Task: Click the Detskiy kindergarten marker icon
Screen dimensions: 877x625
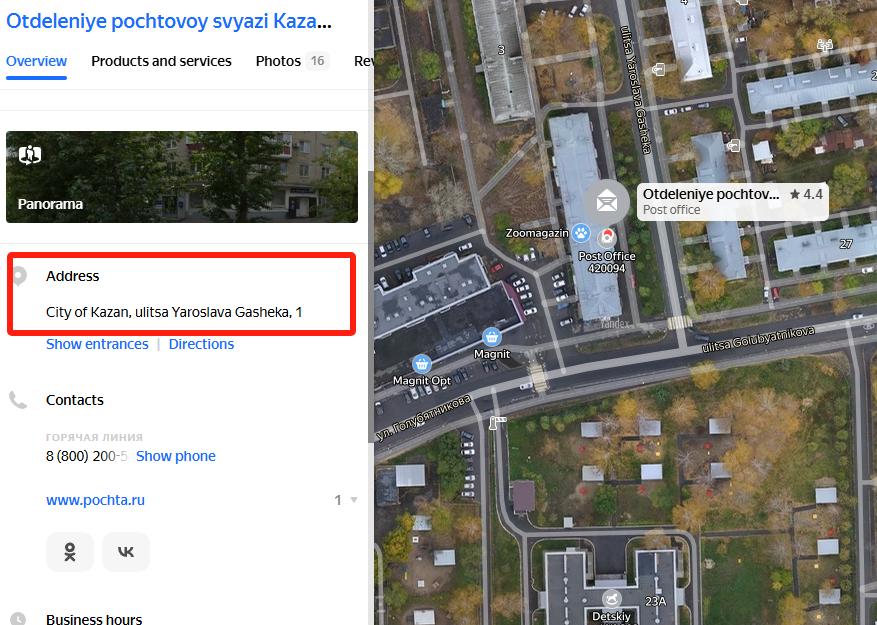Action: click(x=612, y=598)
